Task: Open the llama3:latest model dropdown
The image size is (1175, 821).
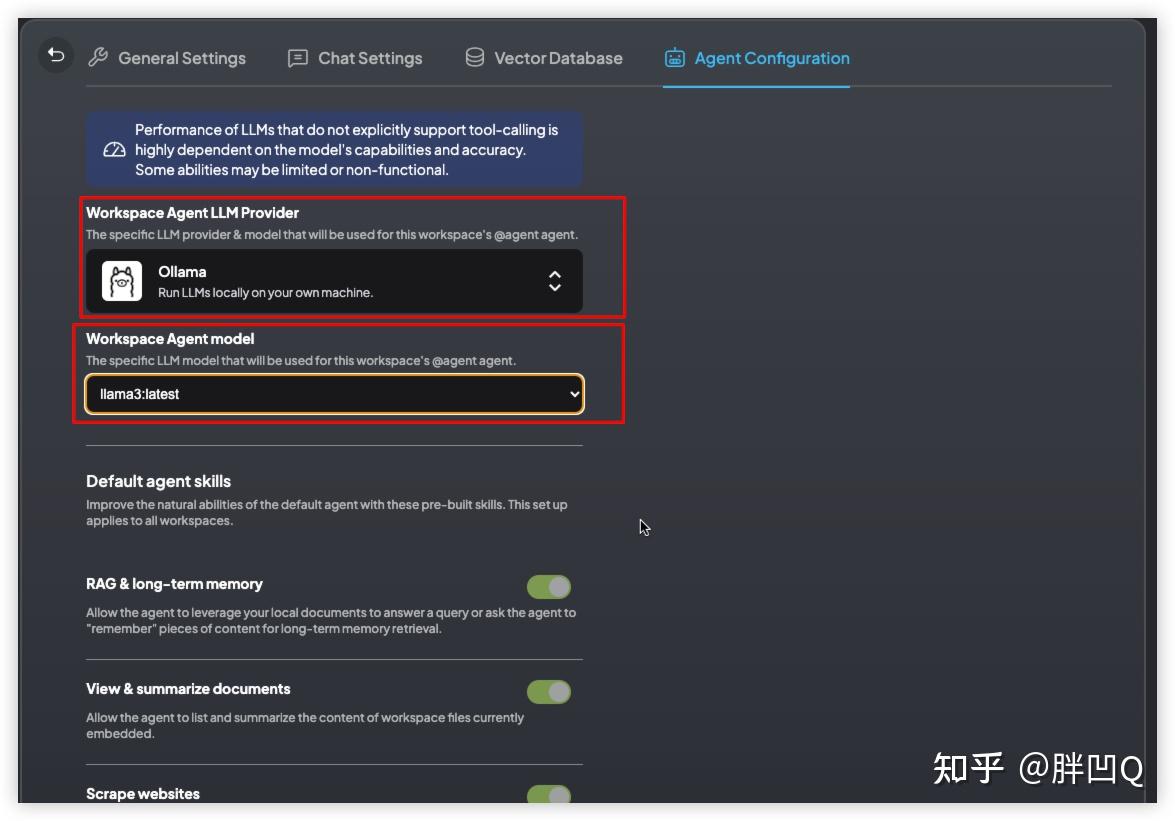Action: 334,394
